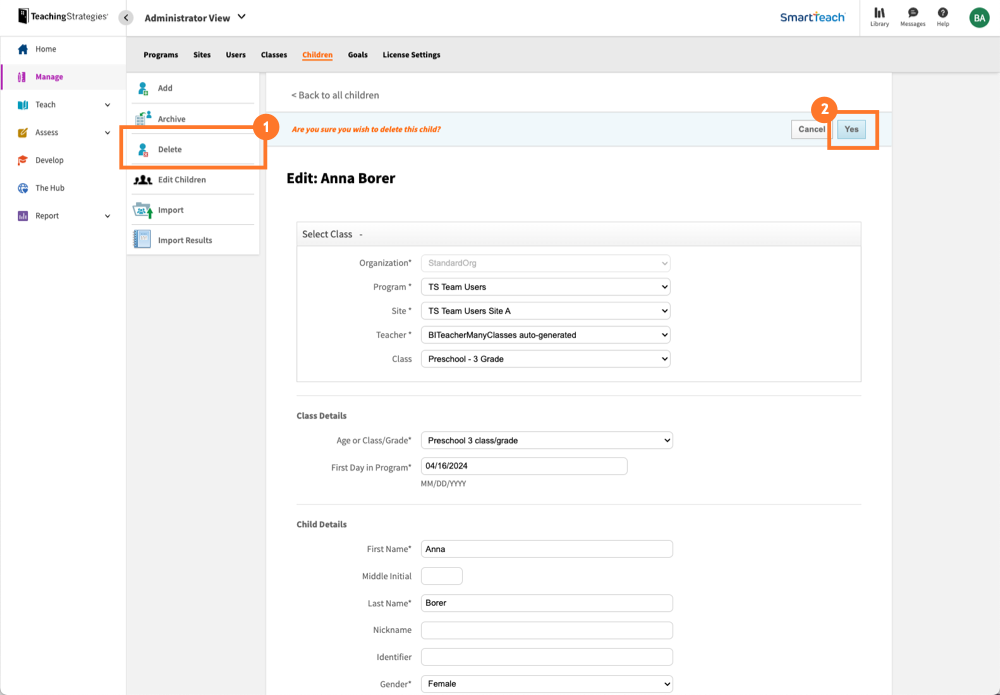The image size is (1000, 695).
Task: Collapse the Select Class section
Action: click(x=361, y=233)
